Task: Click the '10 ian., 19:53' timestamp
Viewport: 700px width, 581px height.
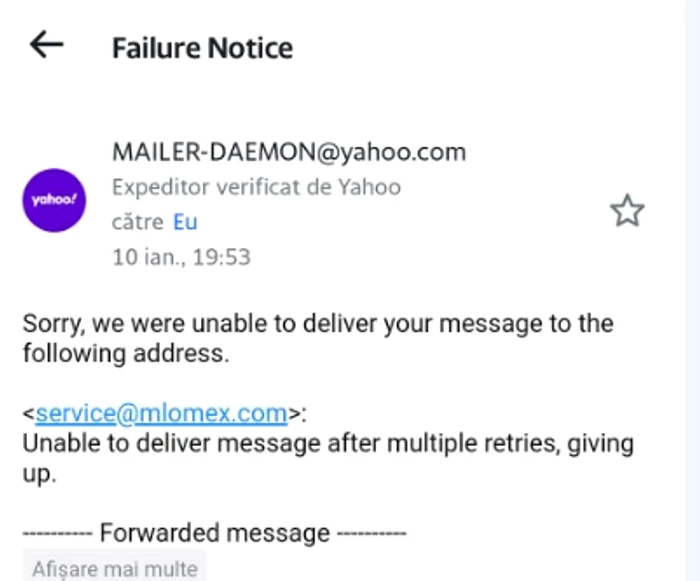Action: tap(181, 257)
